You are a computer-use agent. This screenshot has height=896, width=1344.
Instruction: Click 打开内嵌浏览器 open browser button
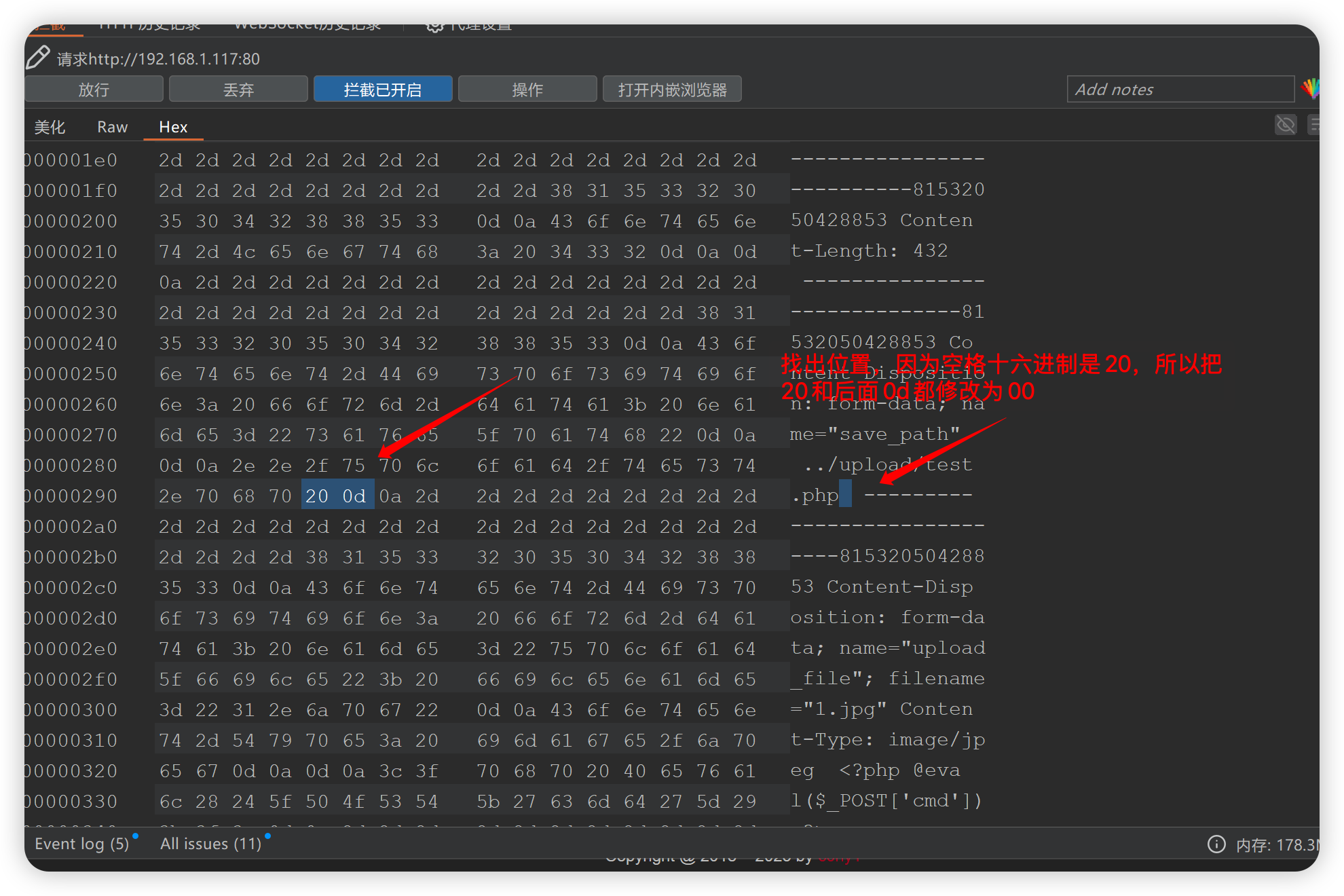click(672, 89)
